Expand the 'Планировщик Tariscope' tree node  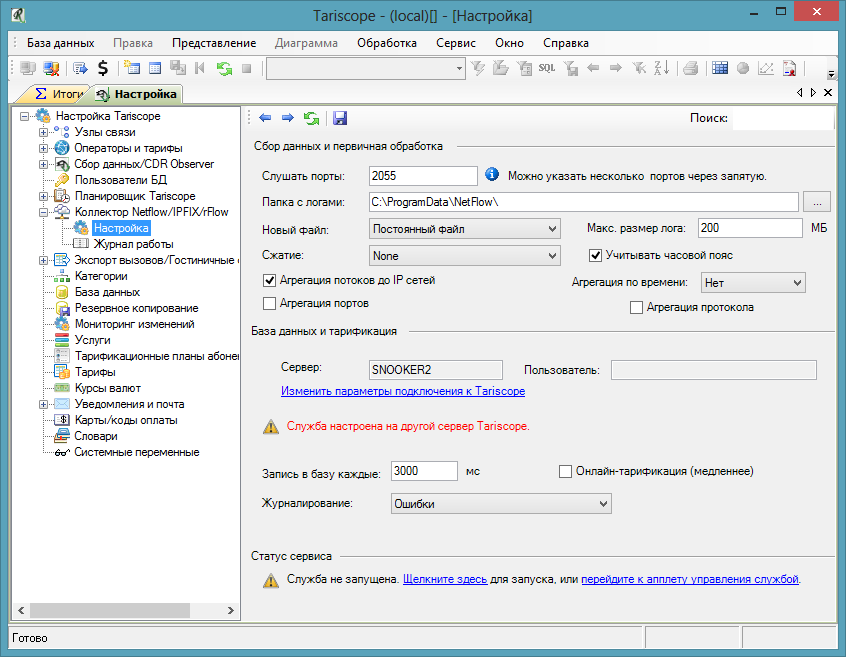point(43,196)
